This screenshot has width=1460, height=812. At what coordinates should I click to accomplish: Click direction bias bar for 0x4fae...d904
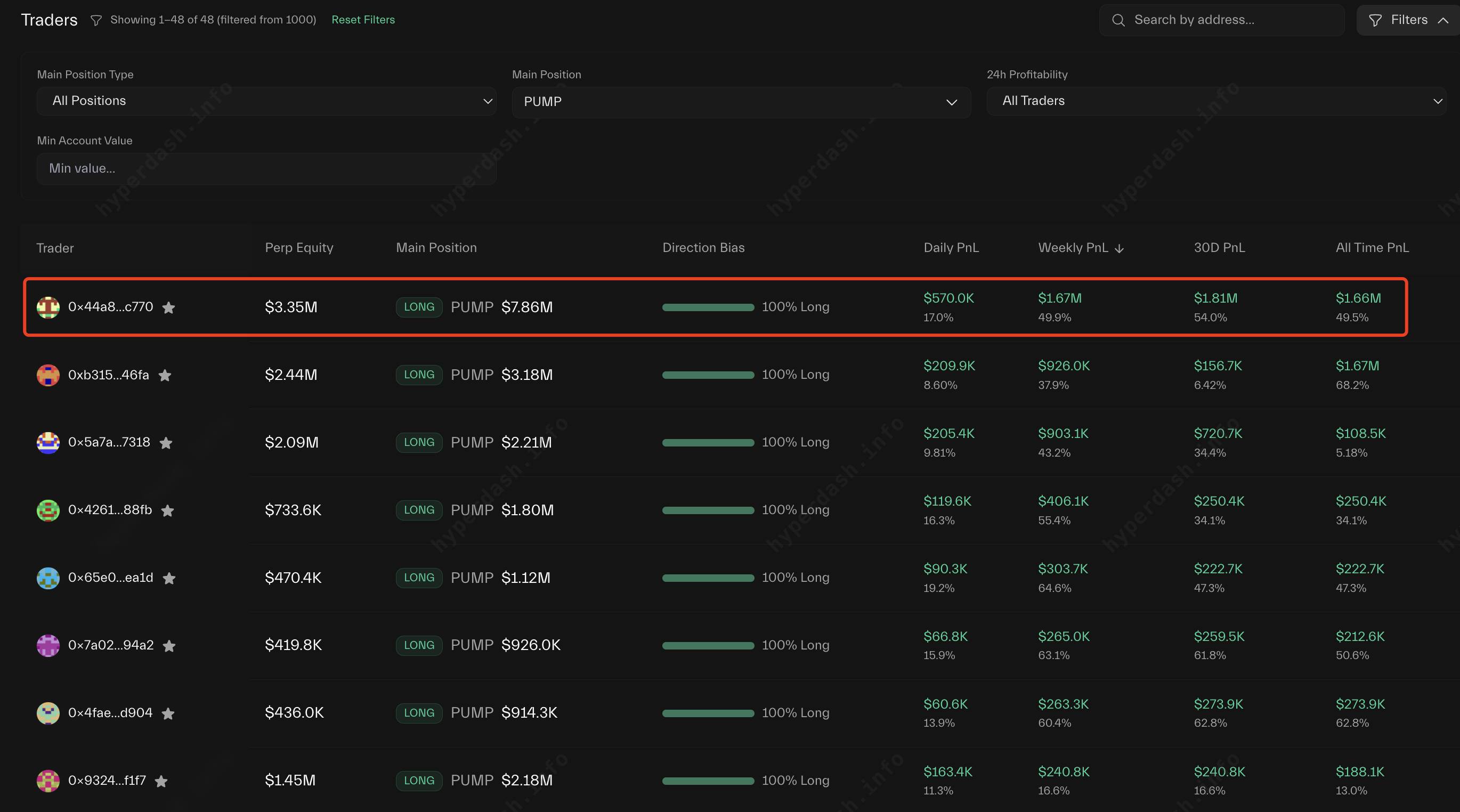click(708, 713)
